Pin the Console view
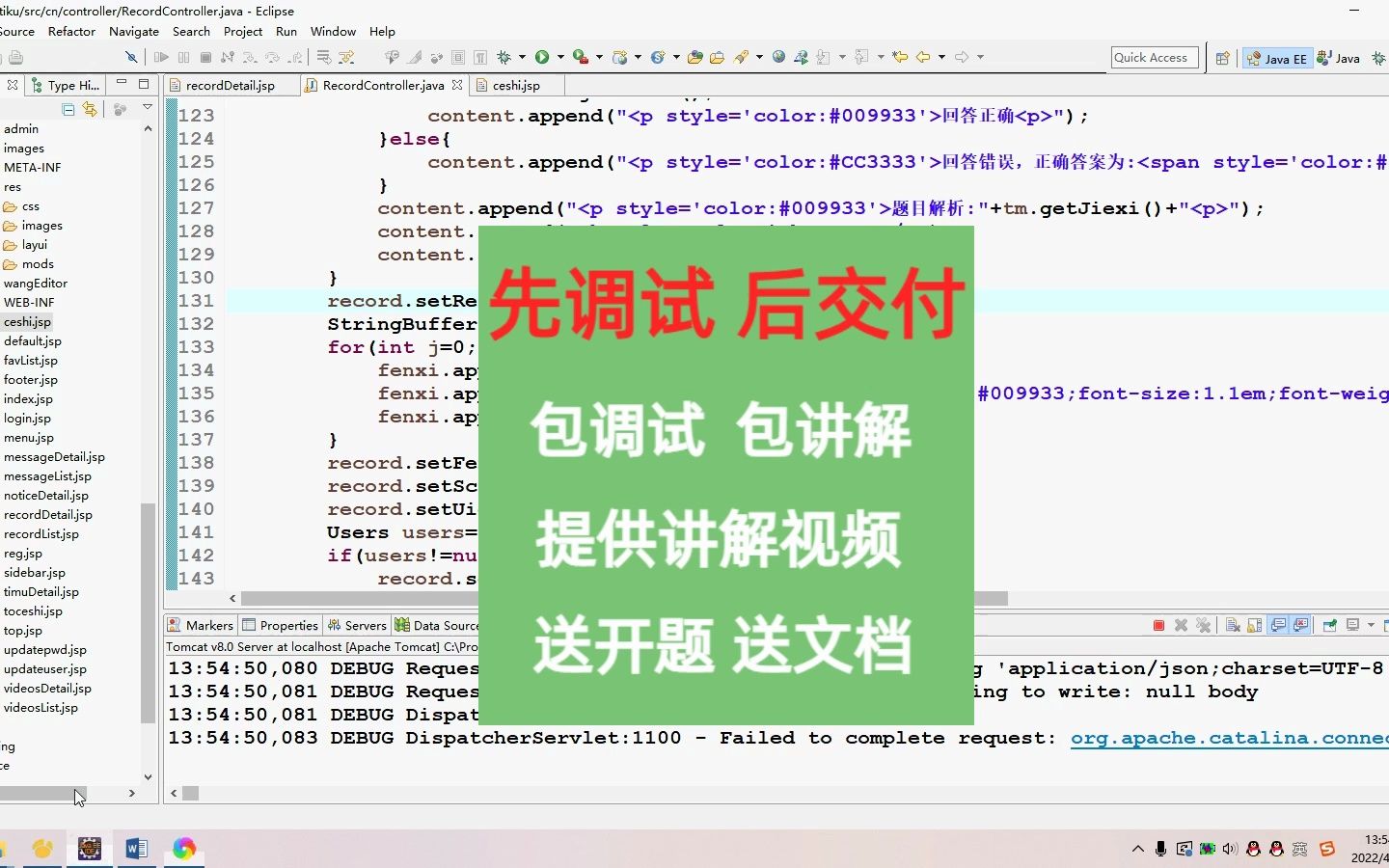The image size is (1389, 868). (x=1329, y=625)
